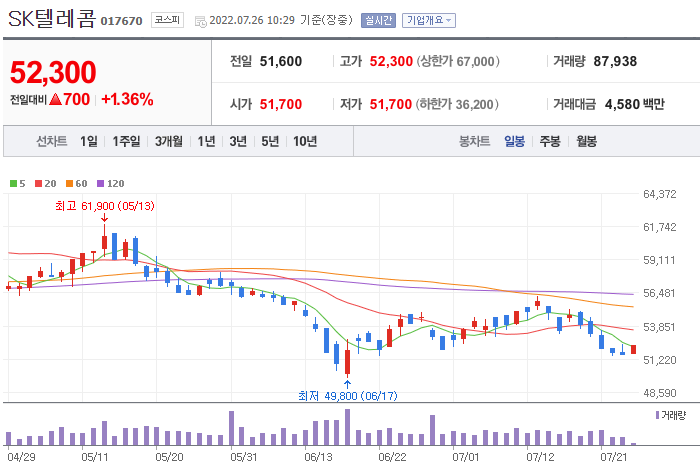Switch to 일봉 candlestick chart
This screenshot has width=700, height=472.
514,142
